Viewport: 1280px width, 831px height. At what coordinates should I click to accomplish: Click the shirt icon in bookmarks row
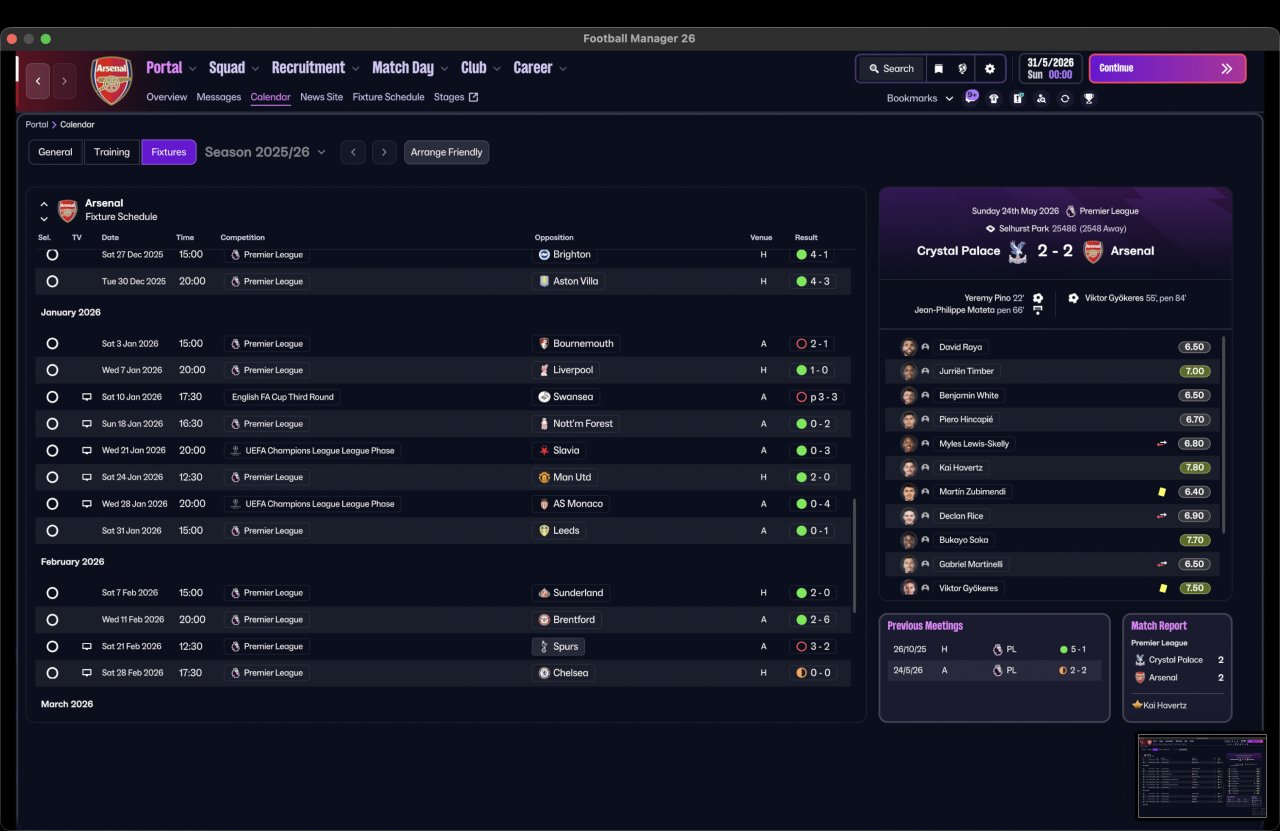(993, 98)
